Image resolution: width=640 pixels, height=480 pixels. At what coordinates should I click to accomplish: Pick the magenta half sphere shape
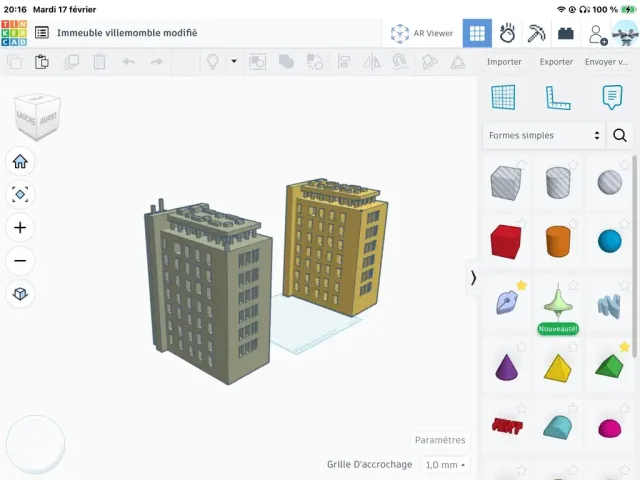[x=609, y=429]
